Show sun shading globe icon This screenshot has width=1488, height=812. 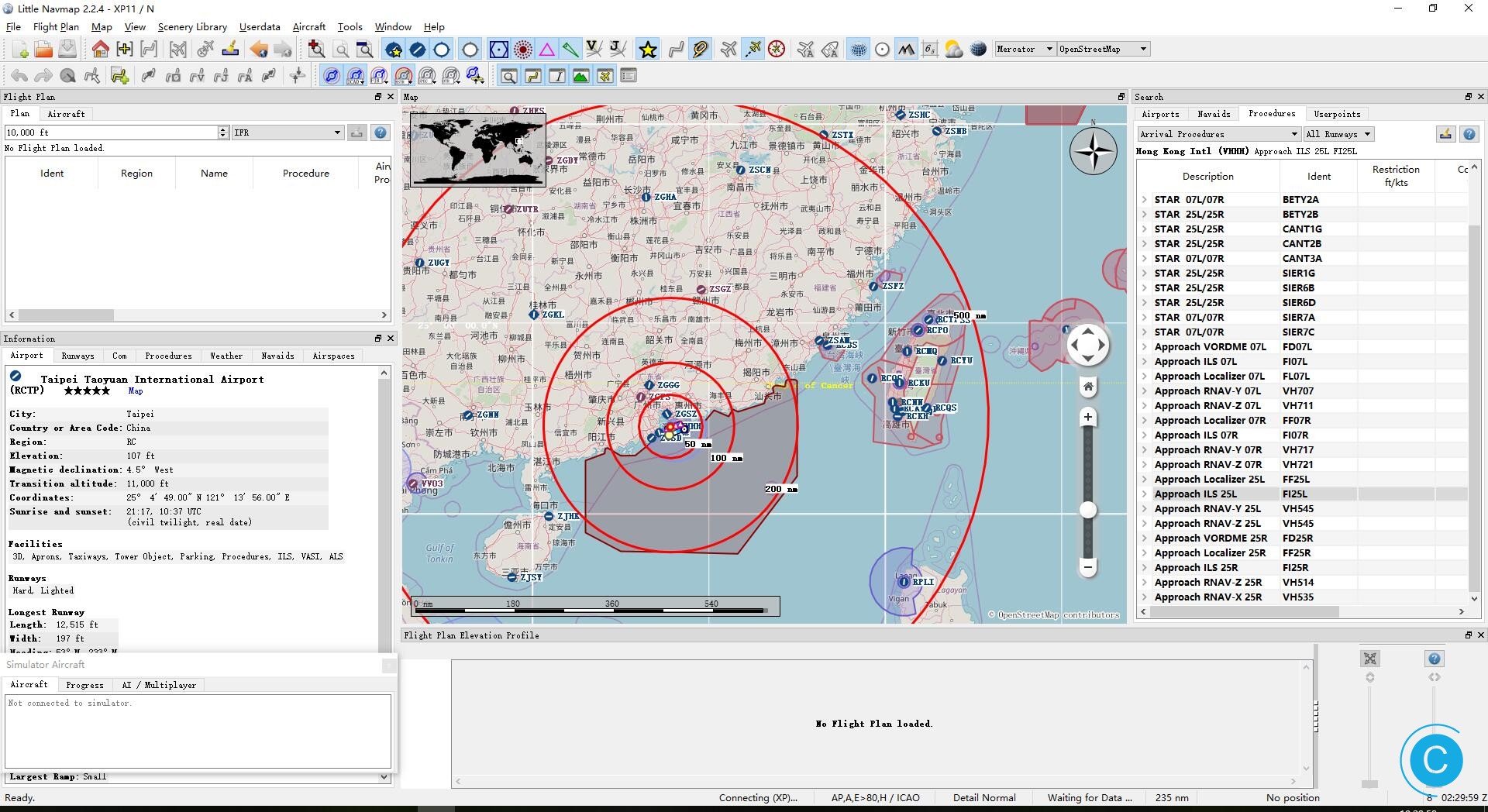(979, 50)
